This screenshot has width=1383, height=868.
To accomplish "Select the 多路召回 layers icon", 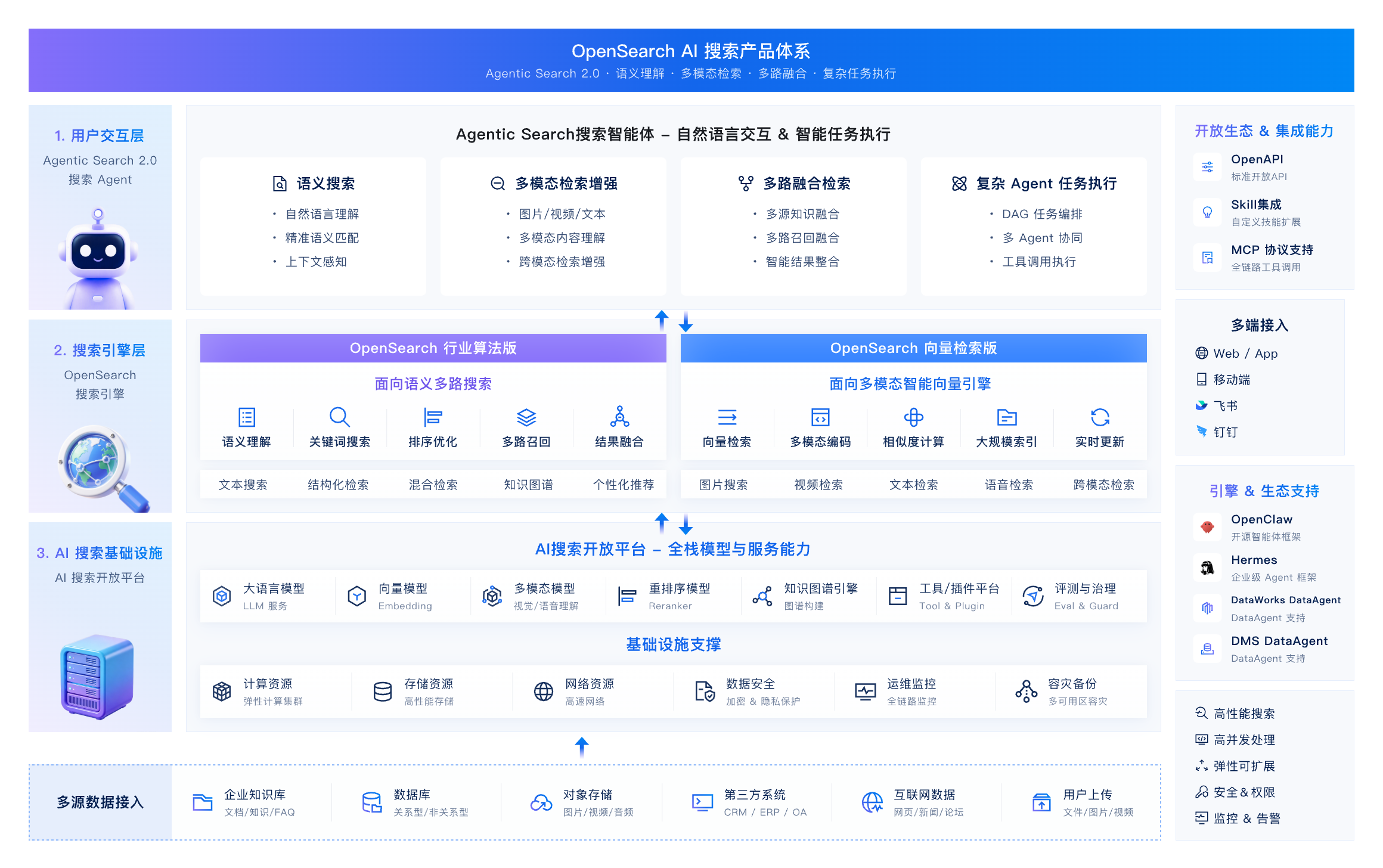I will tap(526, 417).
